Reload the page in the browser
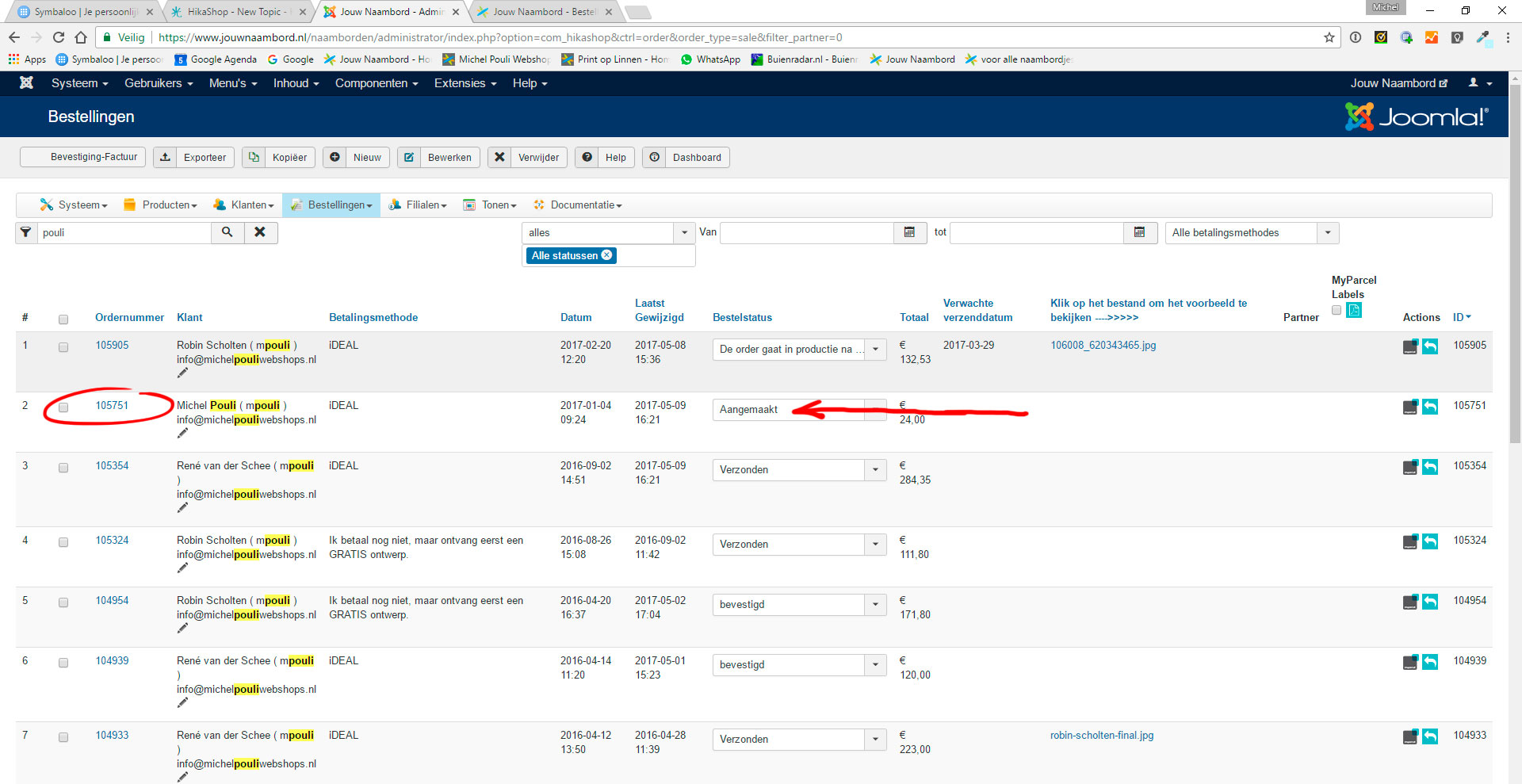1522x784 pixels. 59,37
